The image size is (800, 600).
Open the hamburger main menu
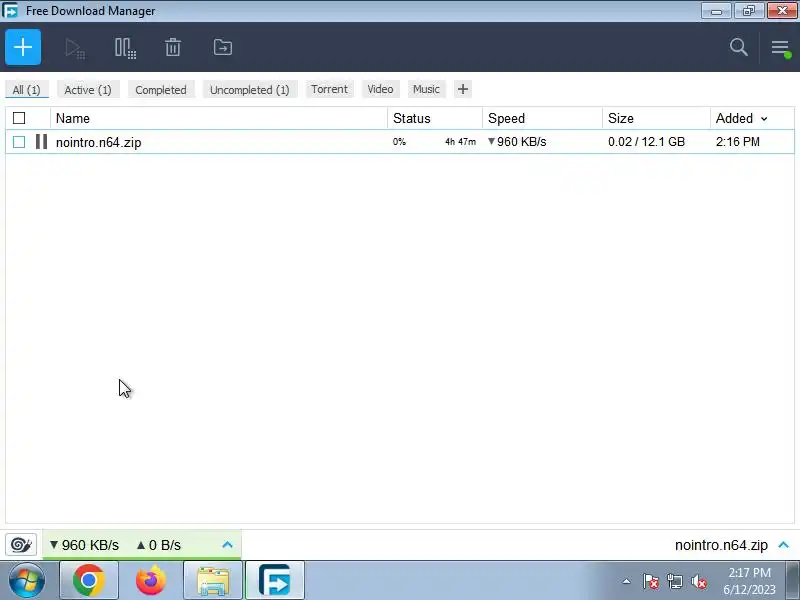pos(781,48)
